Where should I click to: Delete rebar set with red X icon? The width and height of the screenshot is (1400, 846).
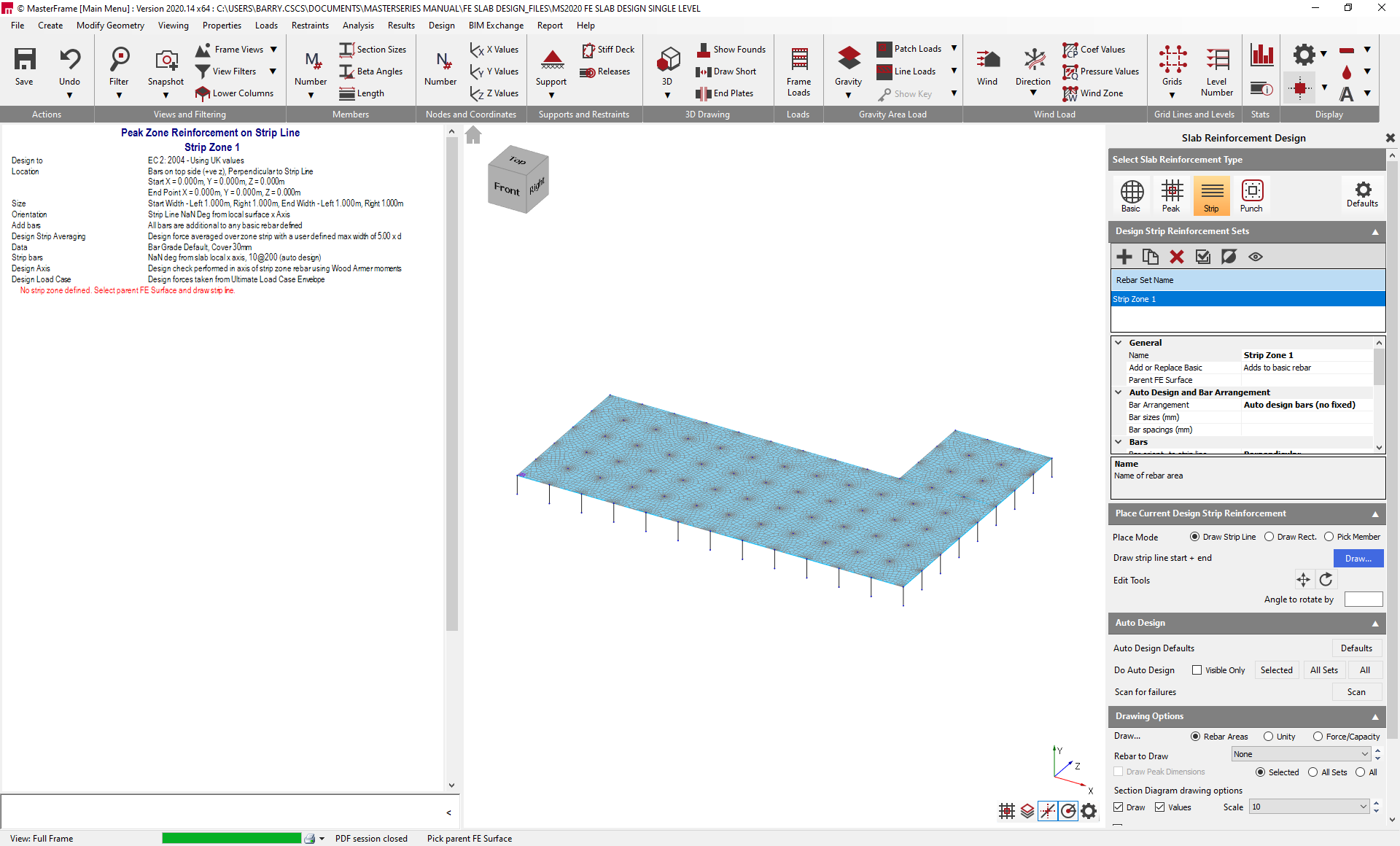[1177, 257]
